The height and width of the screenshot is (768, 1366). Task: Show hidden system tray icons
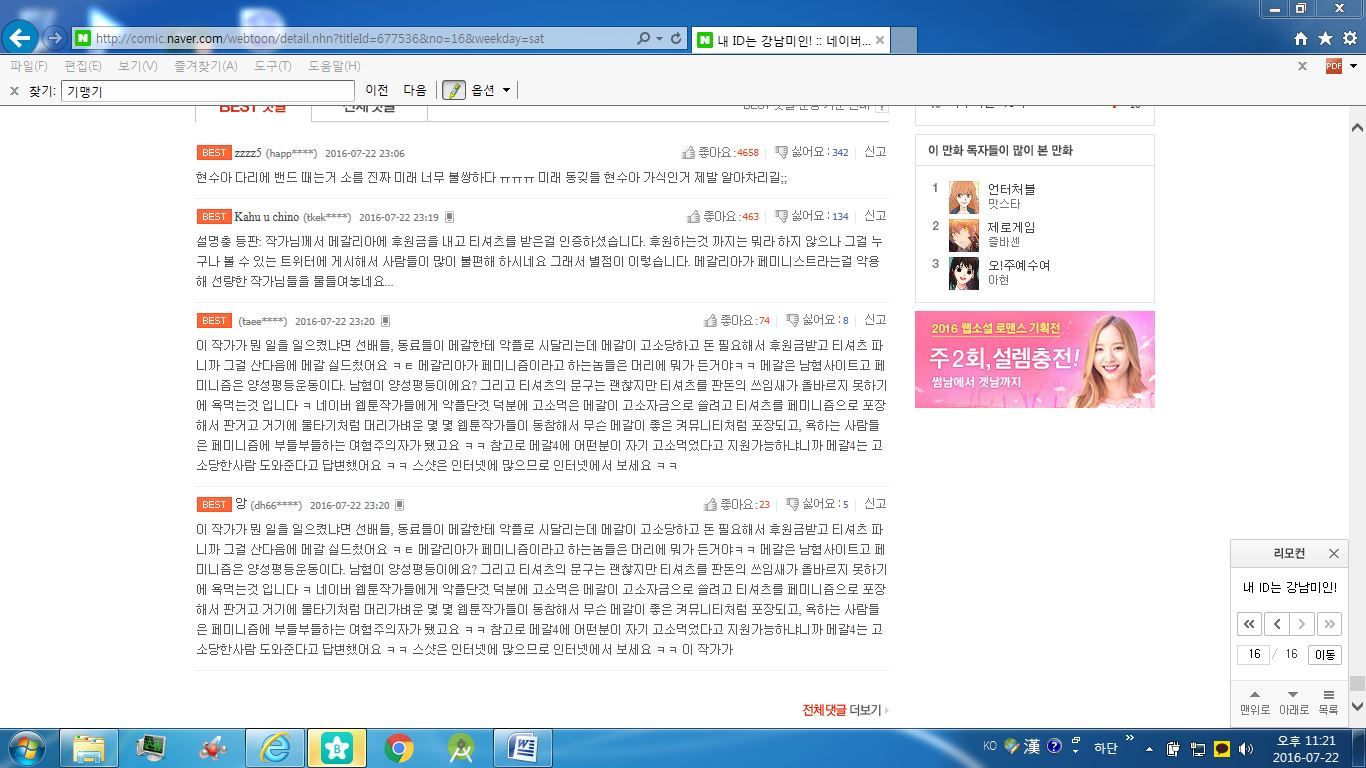[1149, 748]
